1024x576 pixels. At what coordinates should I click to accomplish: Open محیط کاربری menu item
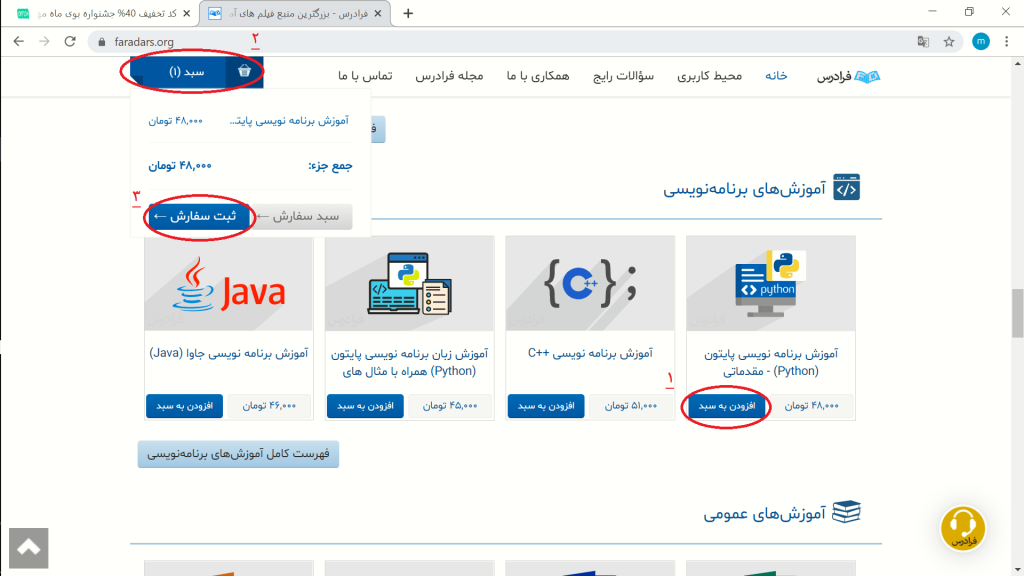709,76
